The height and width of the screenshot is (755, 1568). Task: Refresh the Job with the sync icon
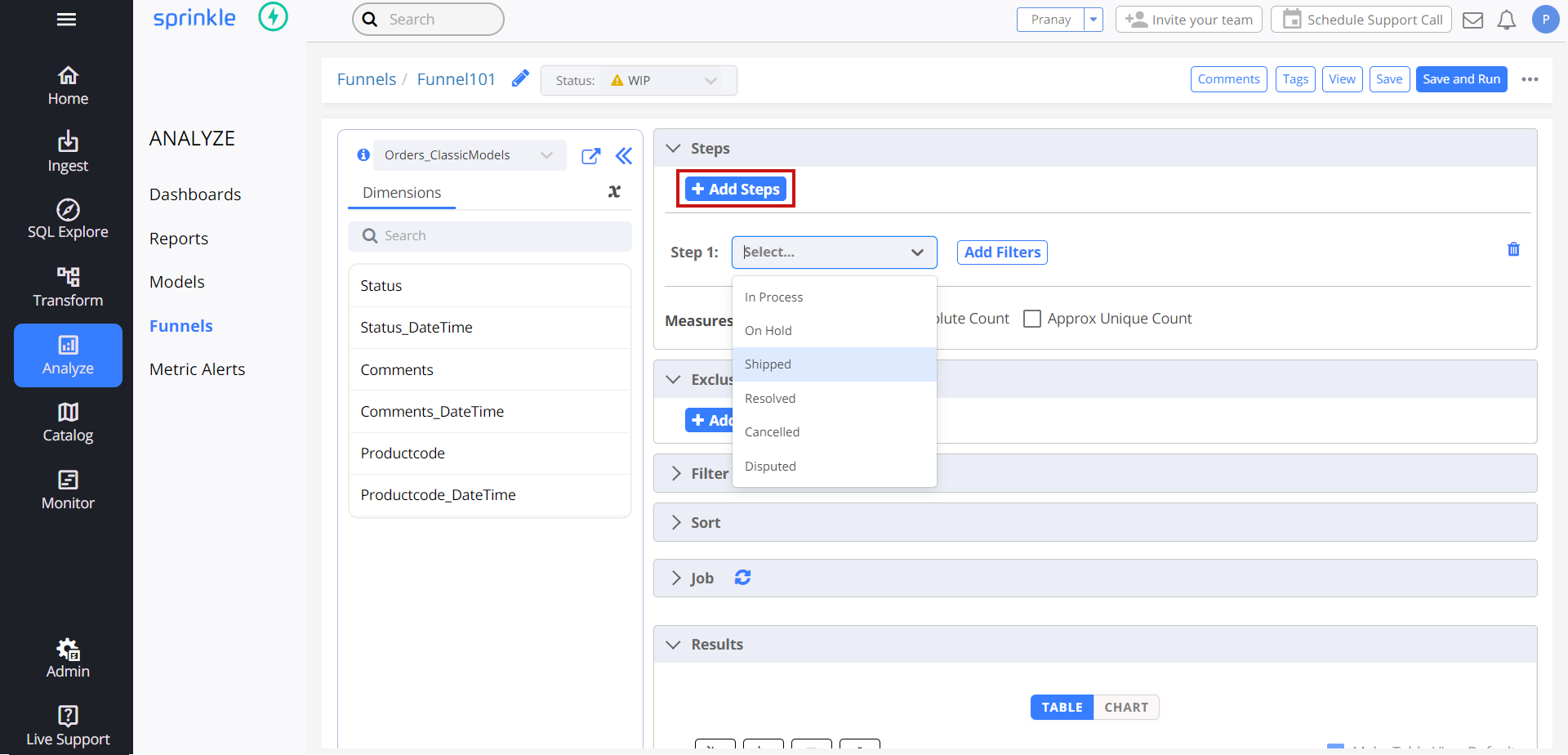point(742,578)
